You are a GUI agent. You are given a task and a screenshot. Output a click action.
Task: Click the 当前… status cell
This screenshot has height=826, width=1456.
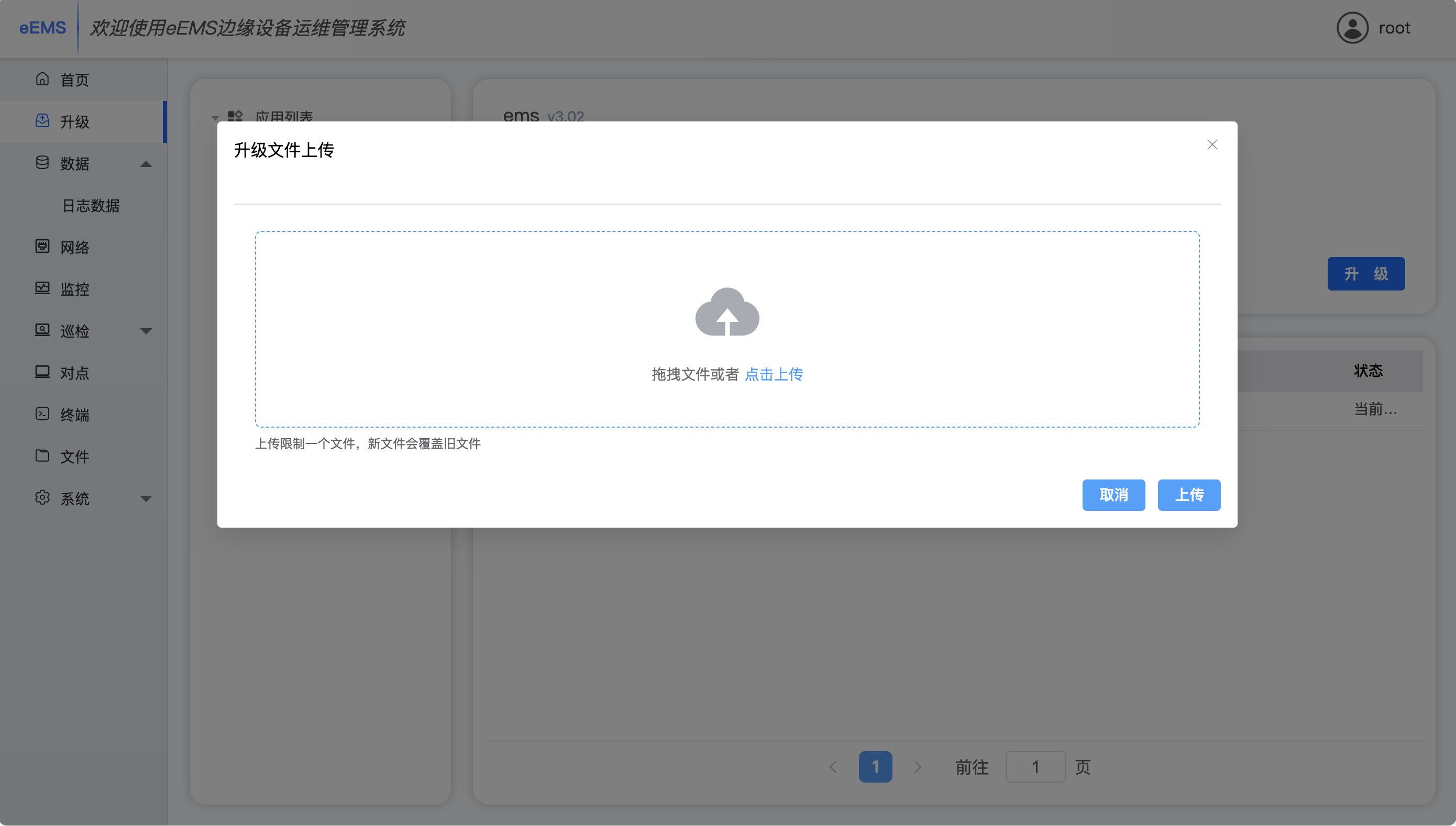[x=1376, y=409]
